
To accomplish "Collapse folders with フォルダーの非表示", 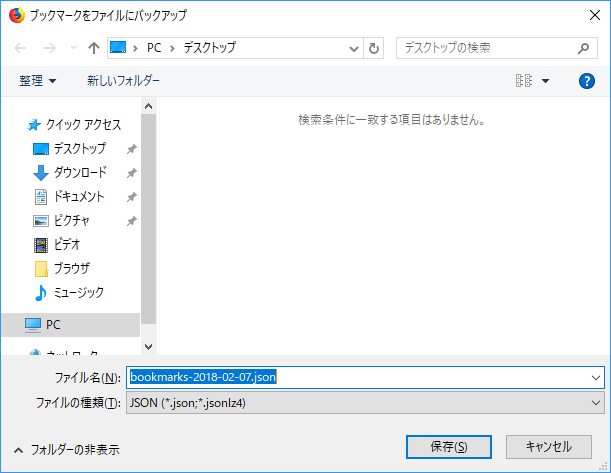I will pos(67,450).
